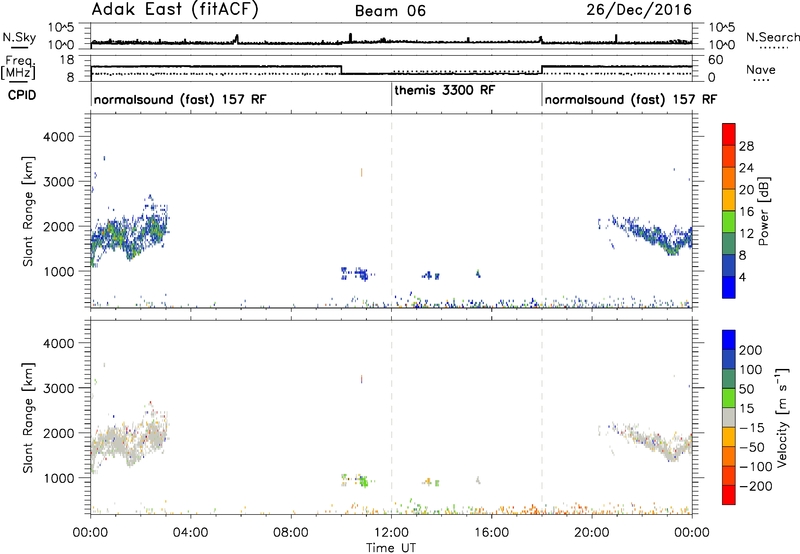Click the 'CPID' row label
The height and width of the screenshot is (554, 800).
tap(22, 95)
